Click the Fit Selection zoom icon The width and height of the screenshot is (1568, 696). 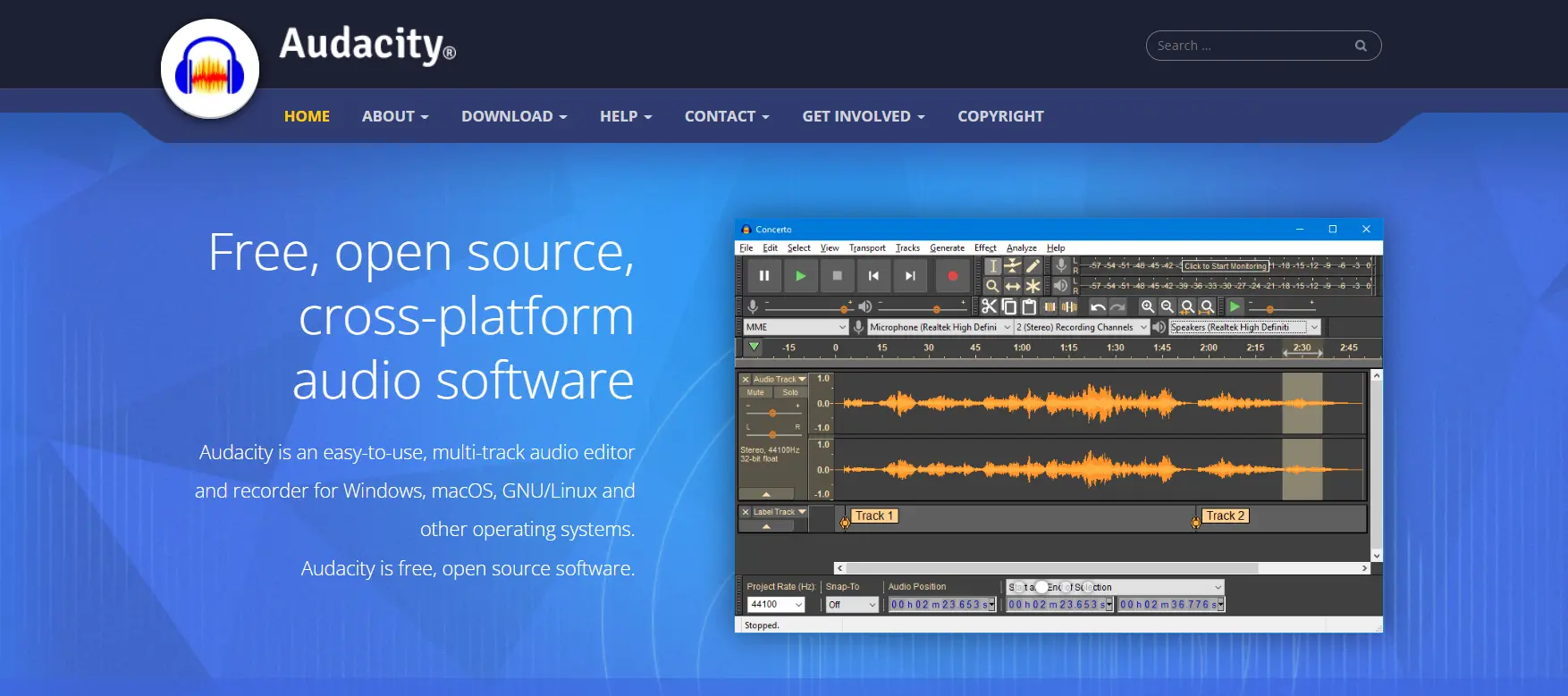(x=1187, y=306)
